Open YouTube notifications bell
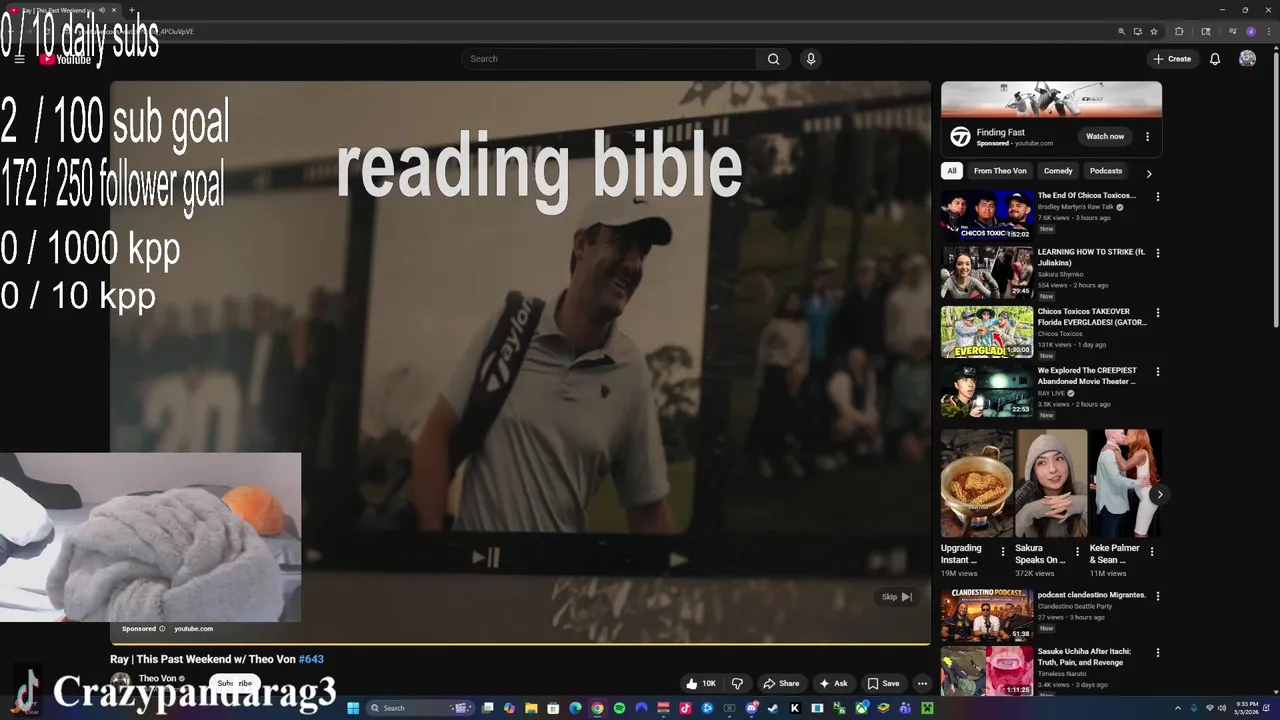Viewport: 1280px width, 720px height. point(1215,59)
